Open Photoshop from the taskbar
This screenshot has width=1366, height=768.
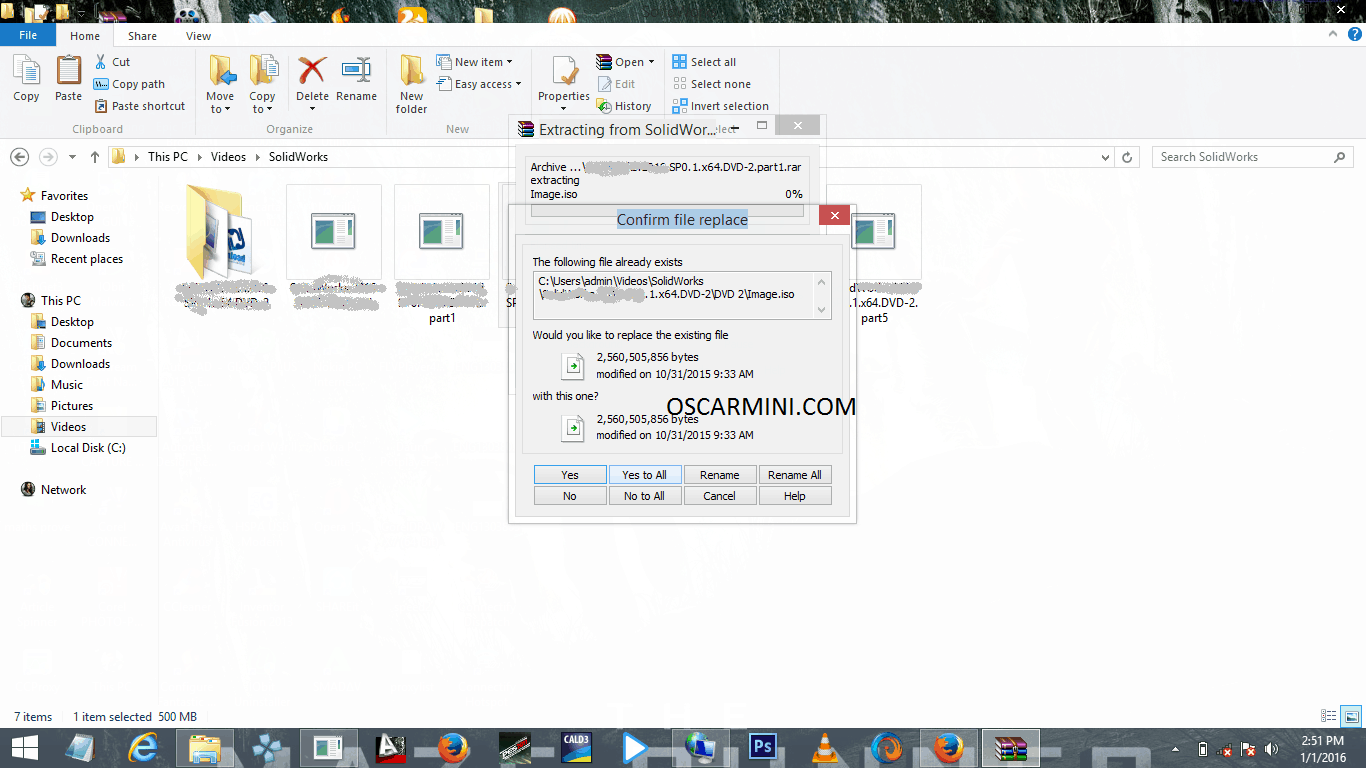click(x=763, y=747)
